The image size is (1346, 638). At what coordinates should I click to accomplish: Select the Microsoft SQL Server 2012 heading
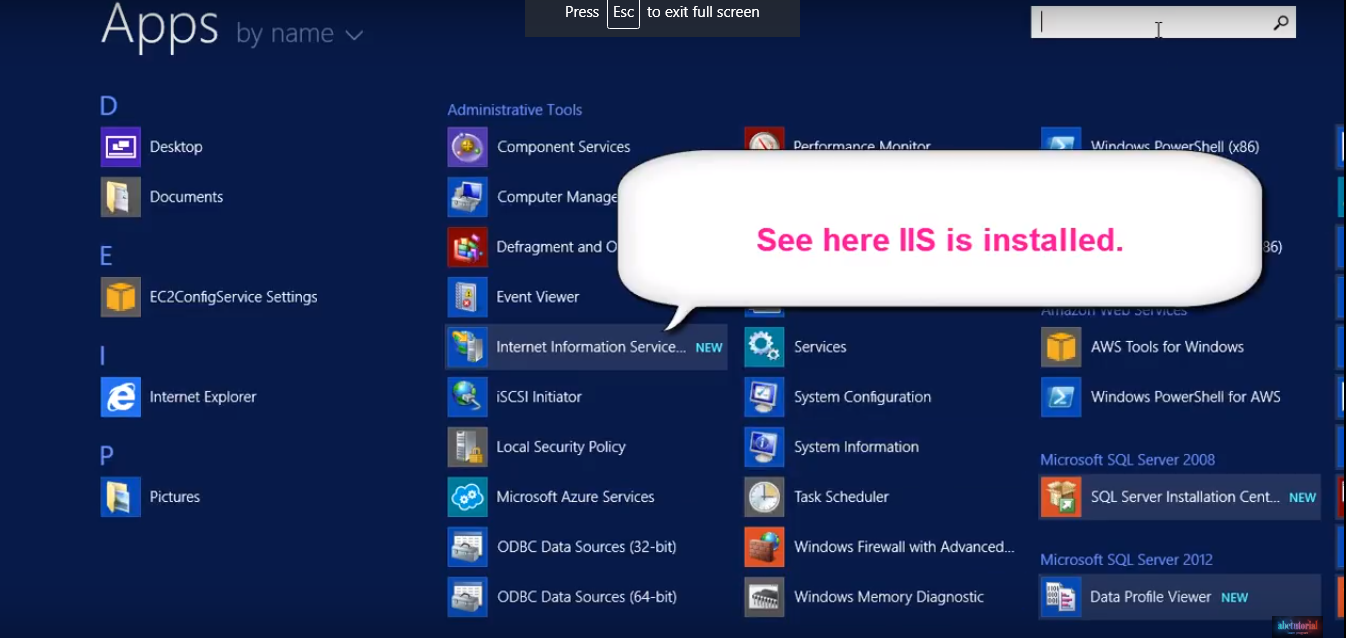pyautogui.click(x=1127, y=560)
